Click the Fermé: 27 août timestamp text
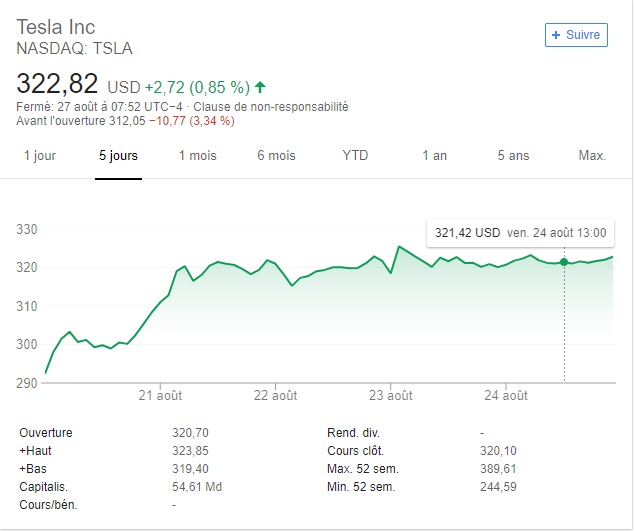This screenshot has width=634, height=531. 99,107
